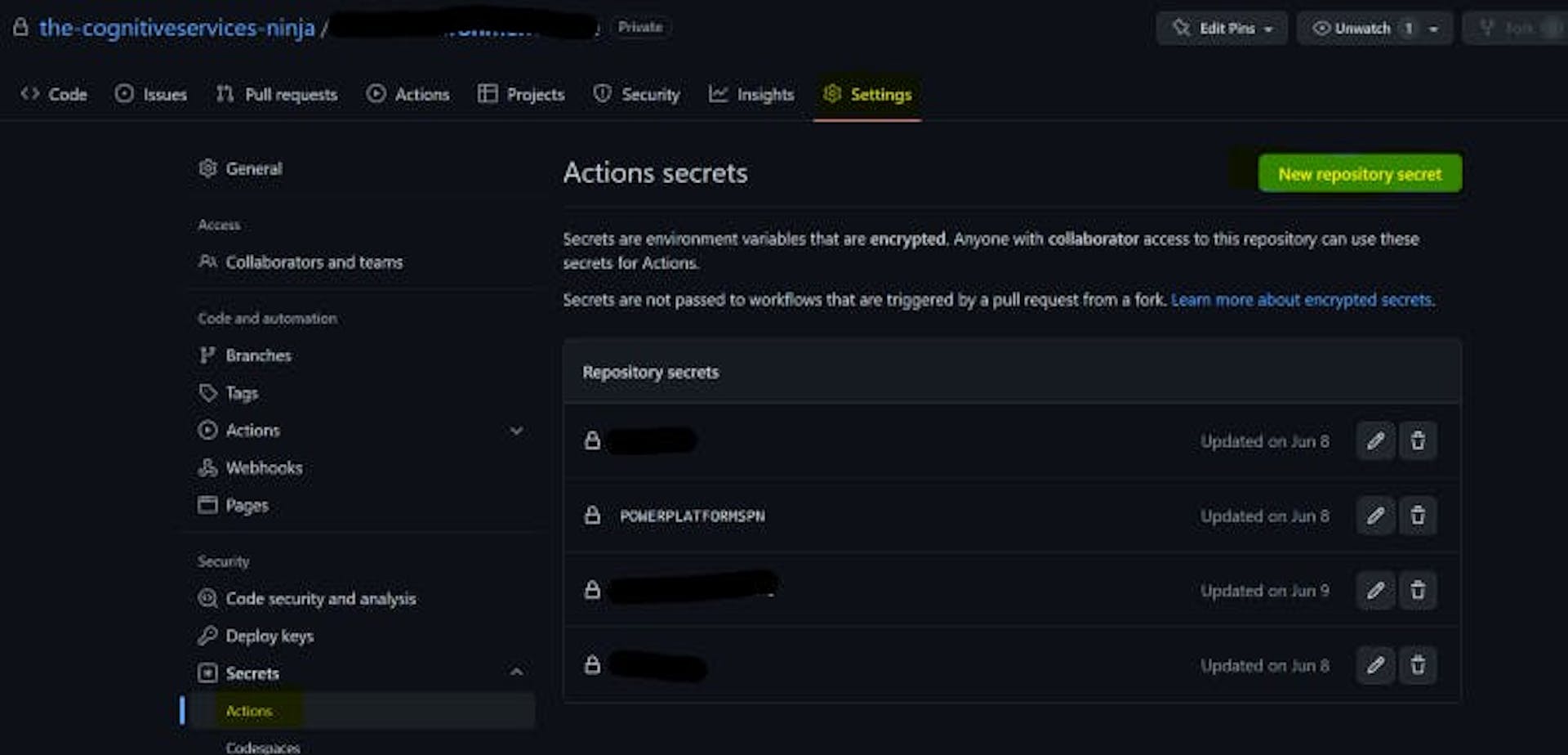Open the Security tab
The height and width of the screenshot is (755, 1568).
click(636, 95)
